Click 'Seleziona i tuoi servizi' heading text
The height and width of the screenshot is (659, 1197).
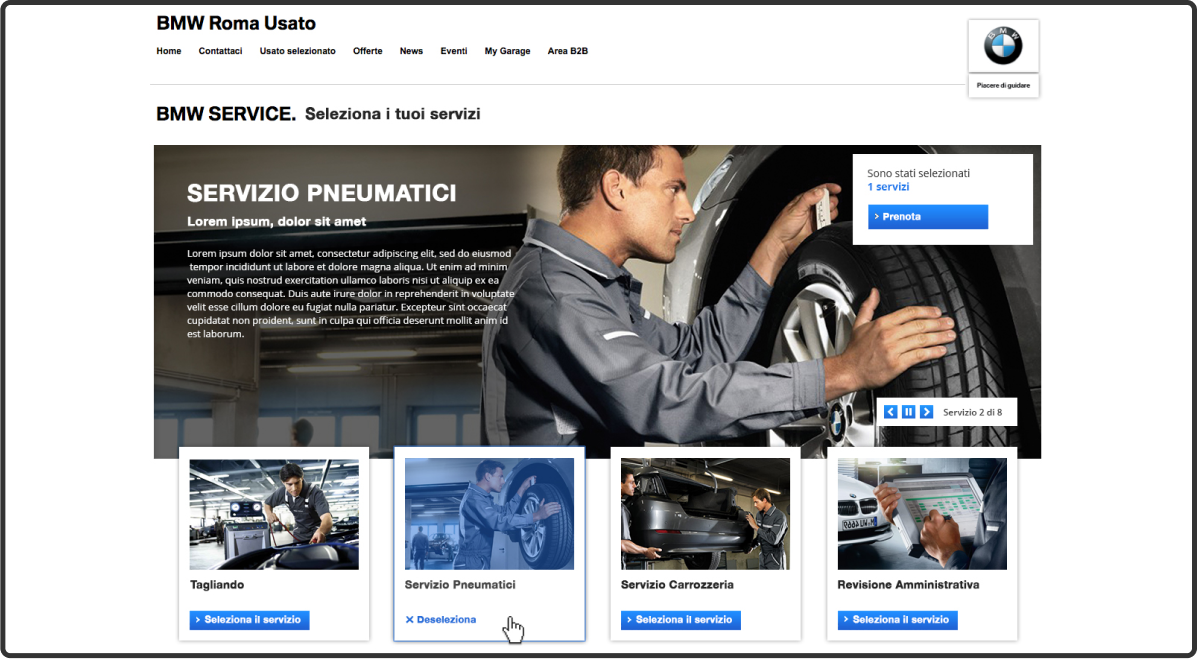click(392, 115)
